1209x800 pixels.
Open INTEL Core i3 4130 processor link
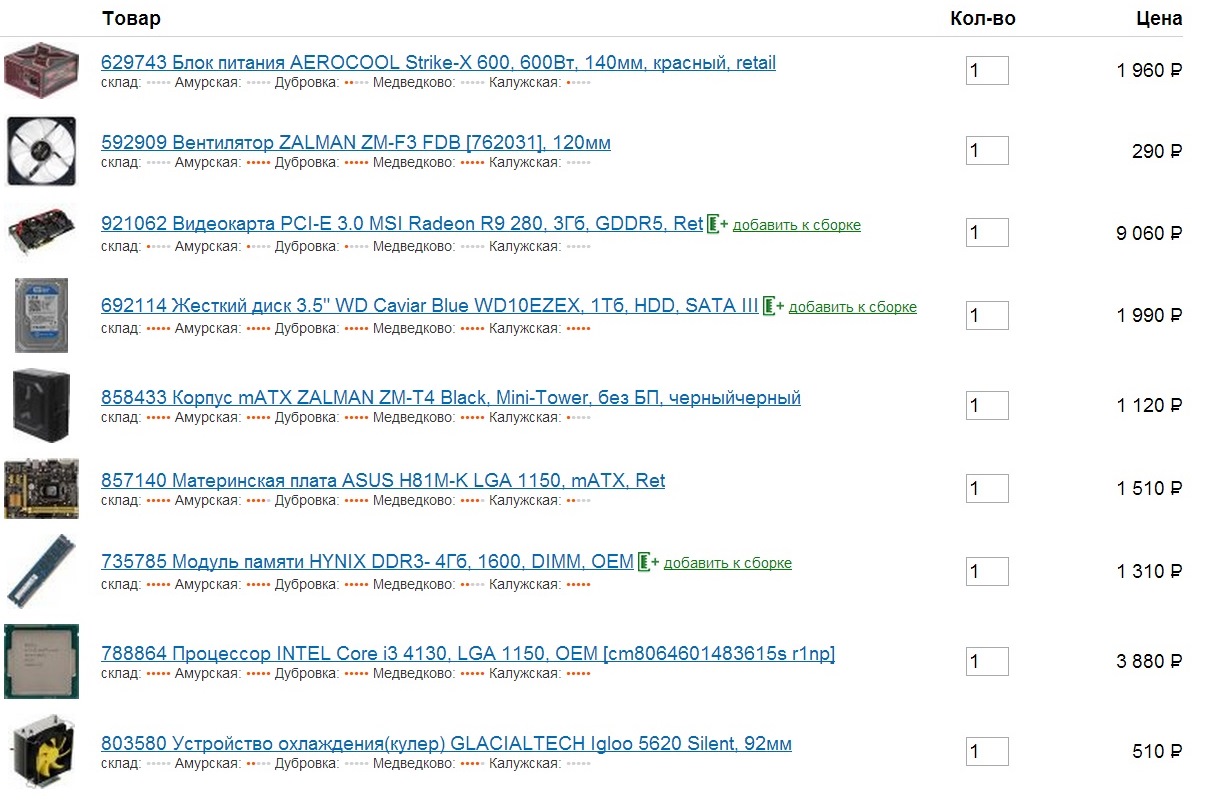pyautogui.click(x=468, y=654)
